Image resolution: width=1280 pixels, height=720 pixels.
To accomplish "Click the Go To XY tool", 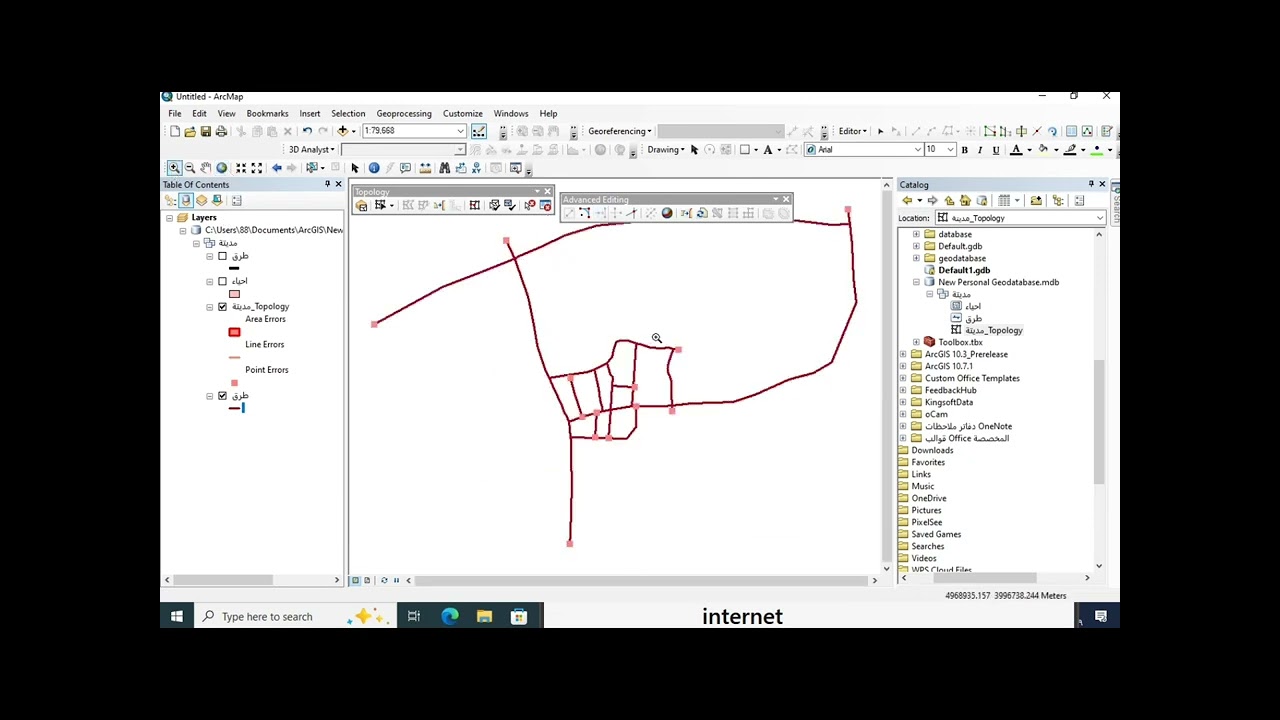I will click(476, 168).
